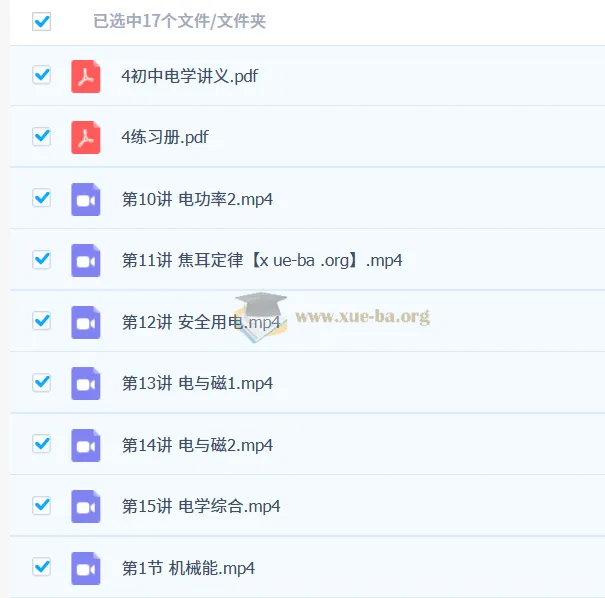This screenshot has height=598, width=605.
Task: Click the video icon for 第10讲 电功率2.mp4
Action: tap(86, 199)
